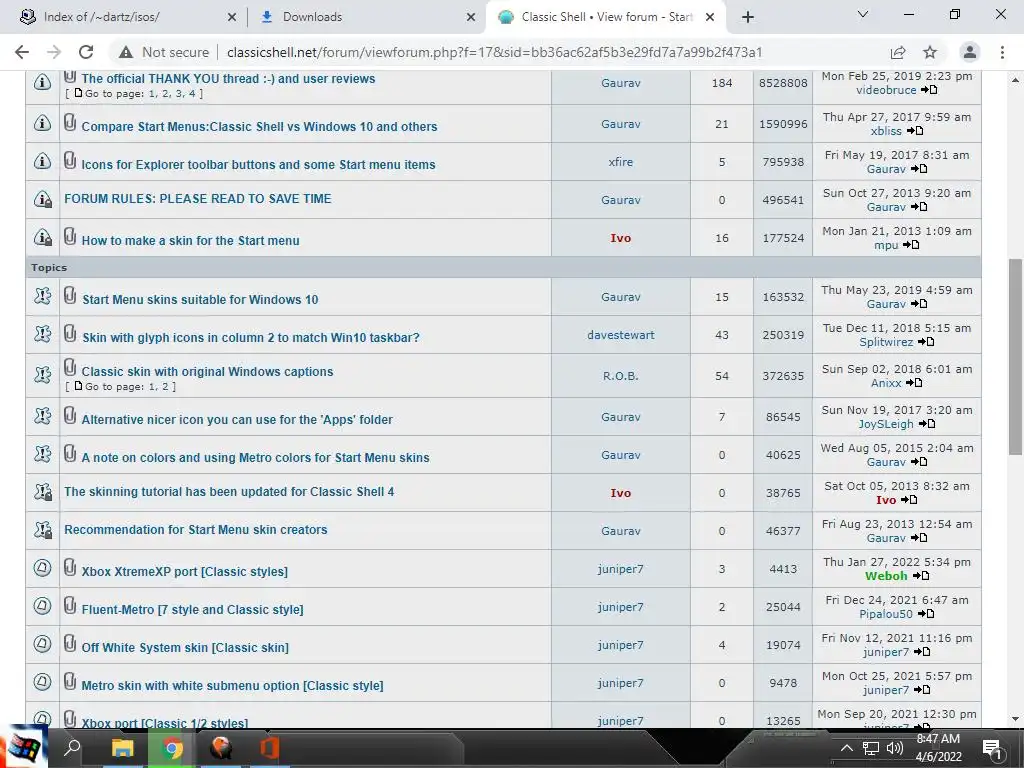View author profile davestewart

(x=620, y=335)
